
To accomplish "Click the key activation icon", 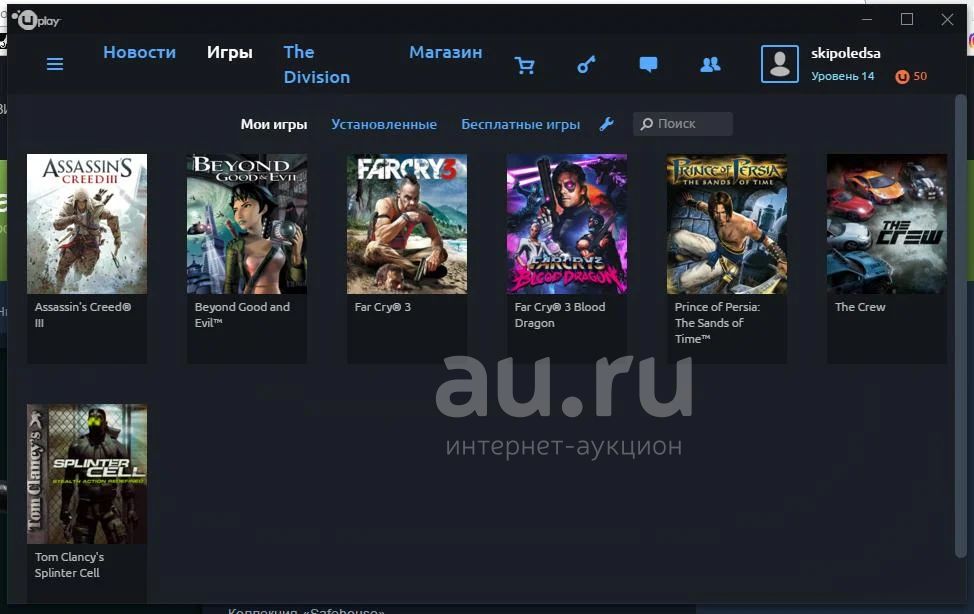I will tap(586, 65).
